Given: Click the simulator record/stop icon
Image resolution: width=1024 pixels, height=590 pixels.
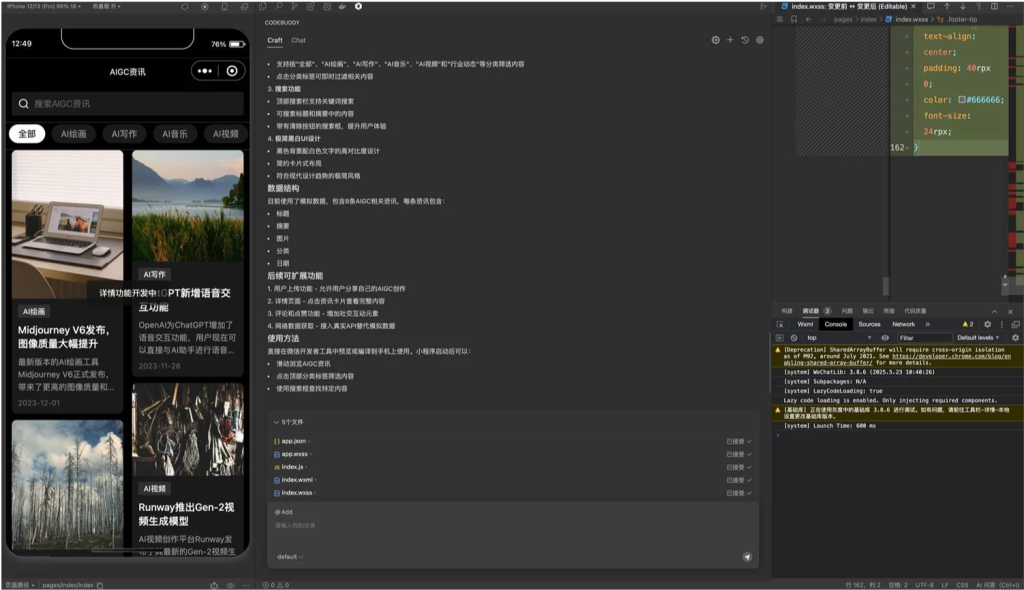Looking at the screenshot, I should pyautogui.click(x=204, y=7).
